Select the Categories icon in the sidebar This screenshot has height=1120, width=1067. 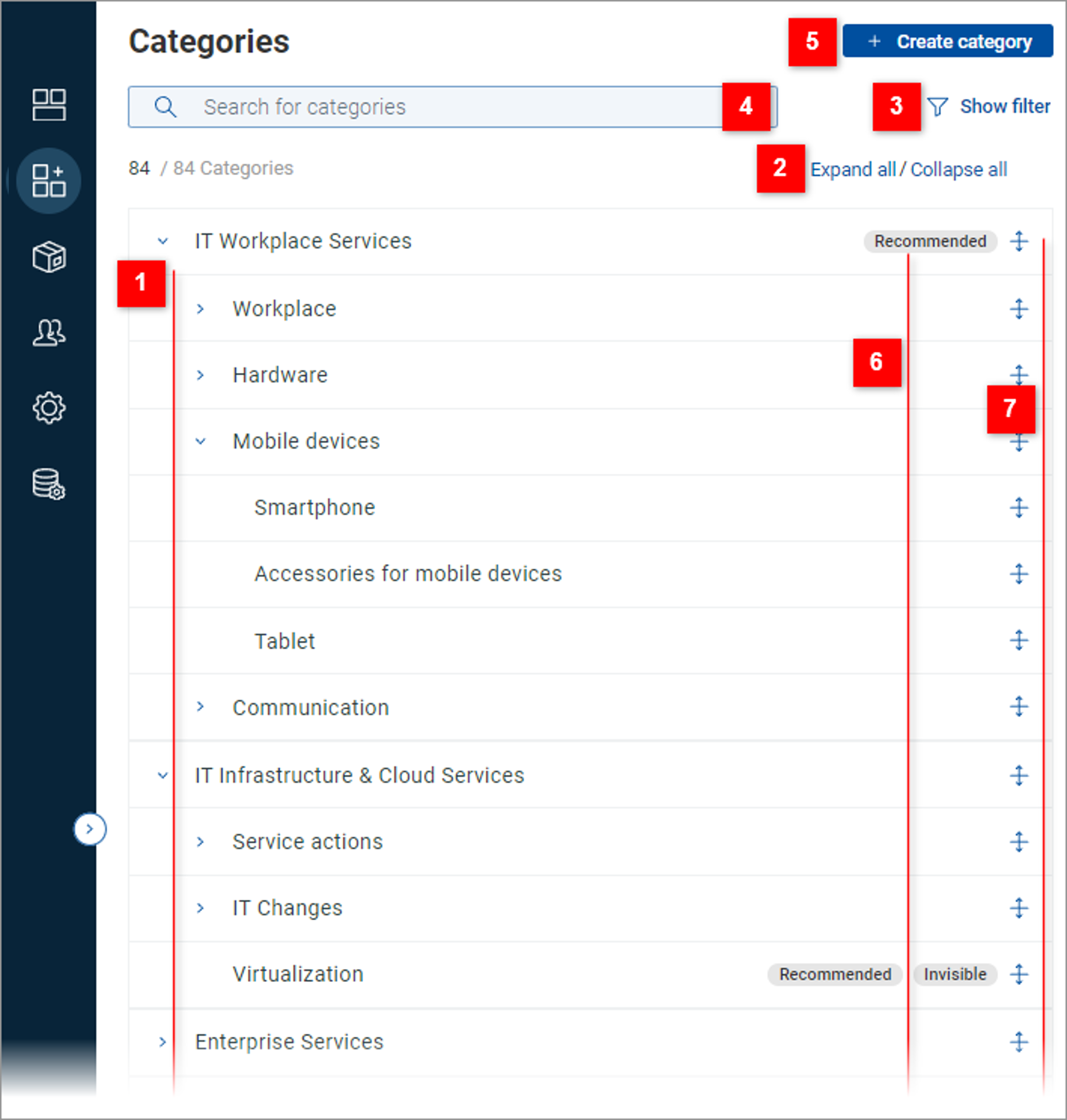49,180
